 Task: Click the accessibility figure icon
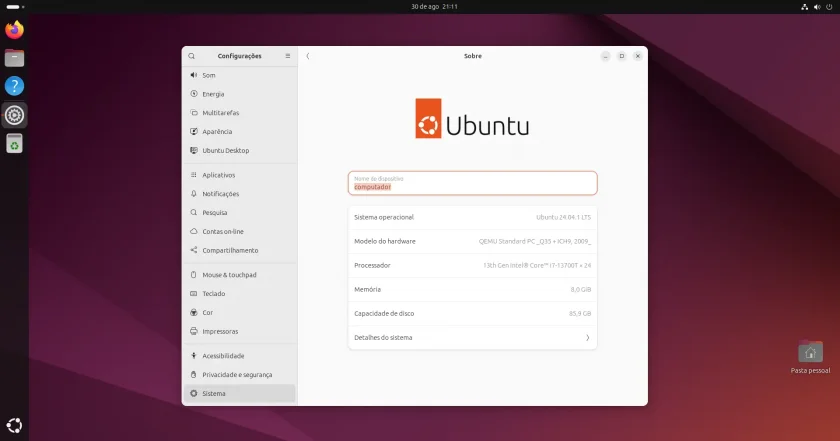tap(194, 355)
